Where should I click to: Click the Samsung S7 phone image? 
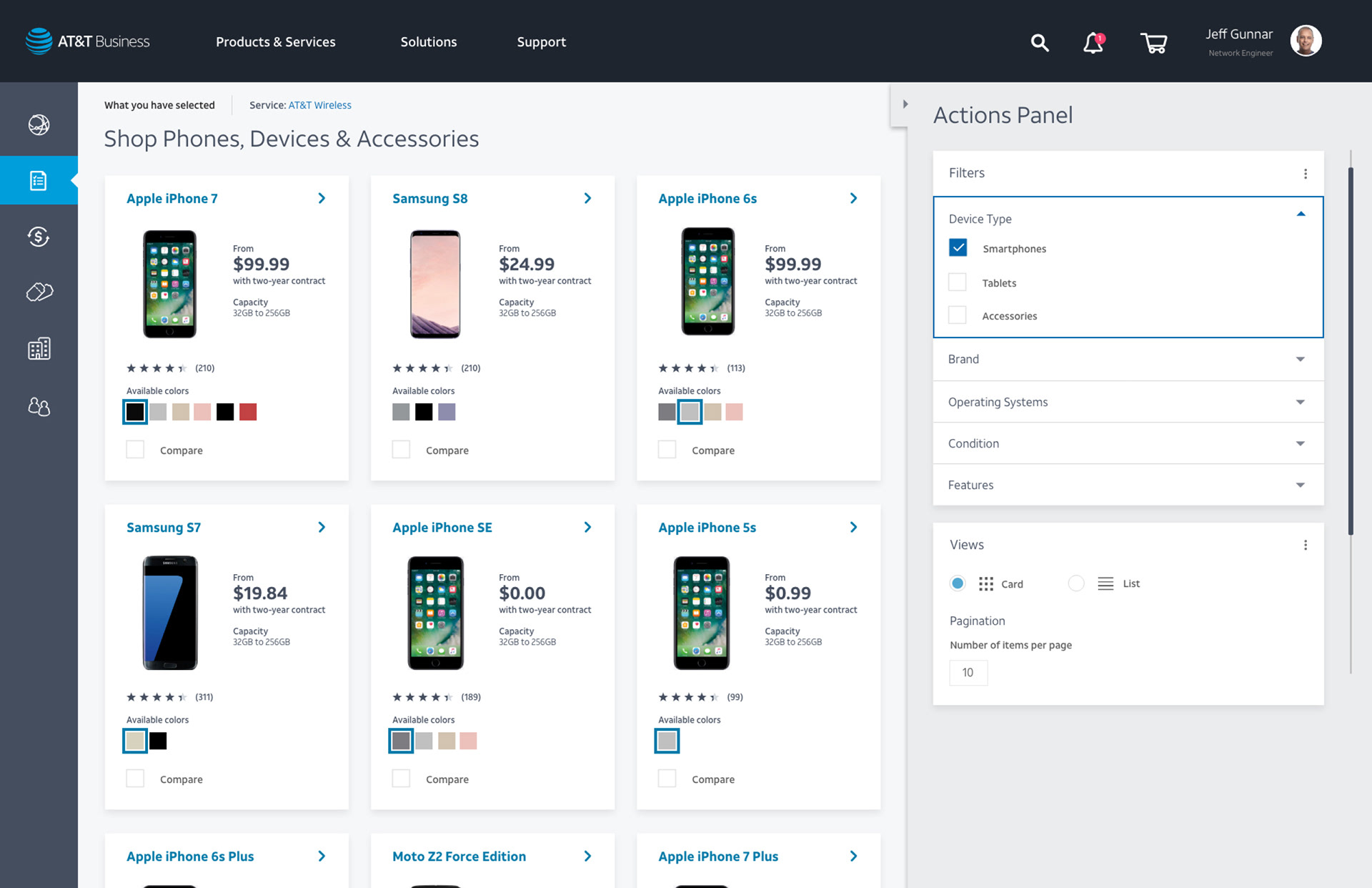[169, 613]
